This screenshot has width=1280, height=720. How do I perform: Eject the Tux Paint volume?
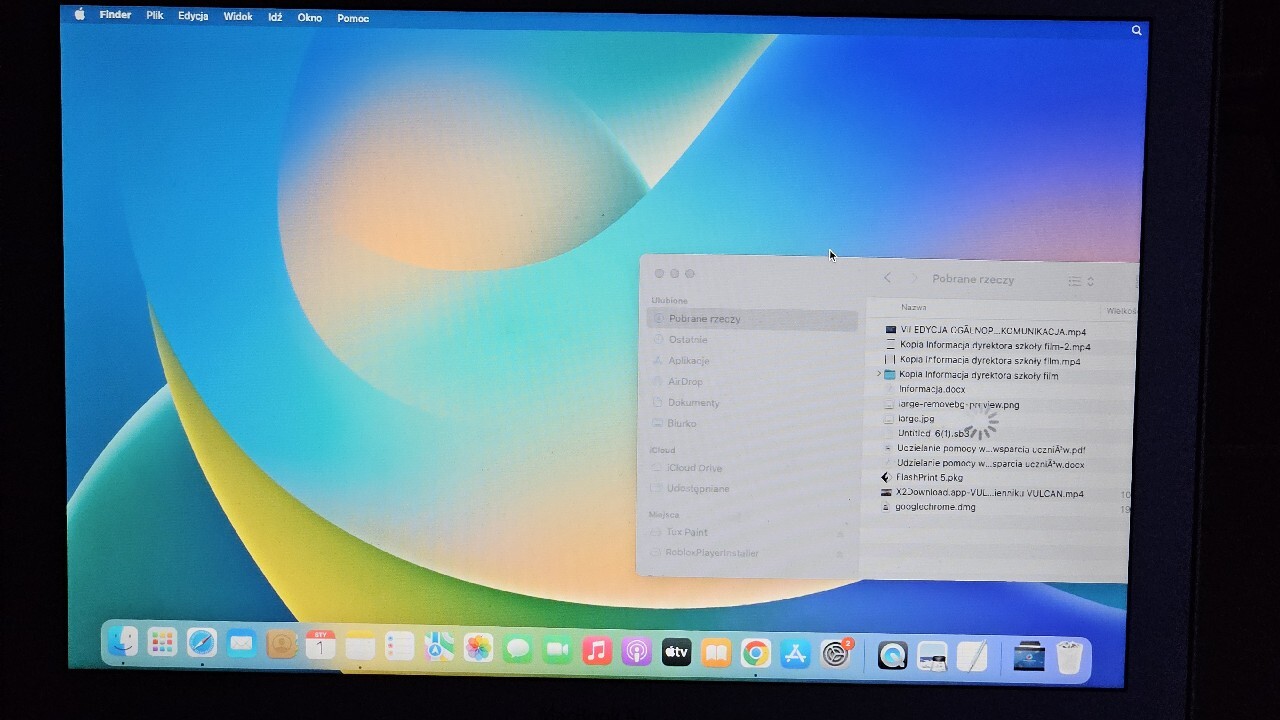840,534
